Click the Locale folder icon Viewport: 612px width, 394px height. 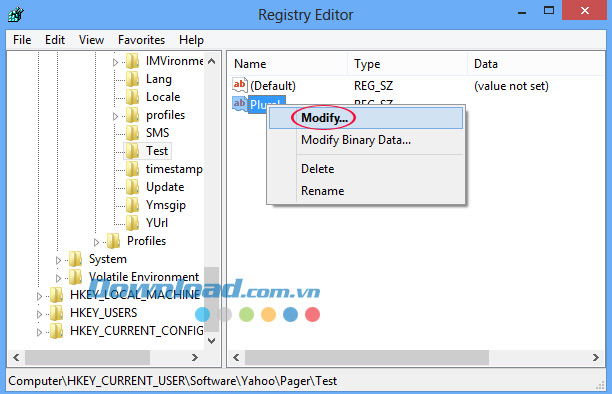tap(133, 97)
